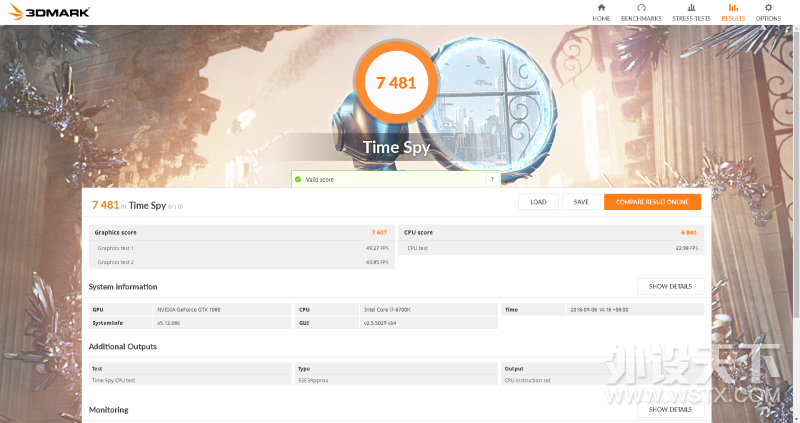Click the NVIDIA GeForce GTX 1080 cell

(222, 310)
